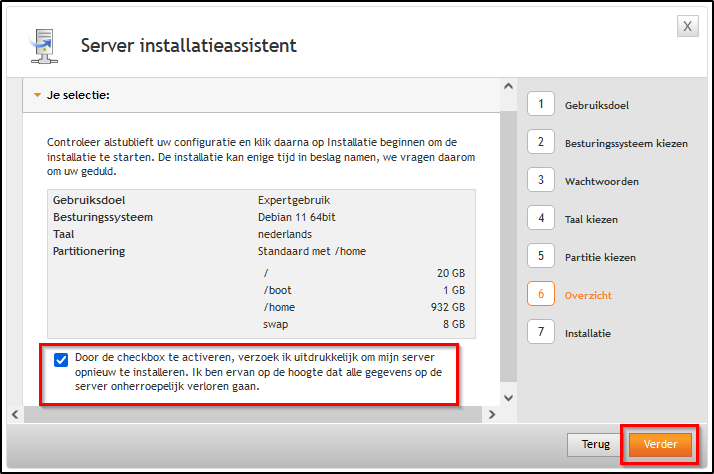This screenshot has height=474, width=714.
Task: Jump to step 5 Partitie kiezen
Action: 541,256
